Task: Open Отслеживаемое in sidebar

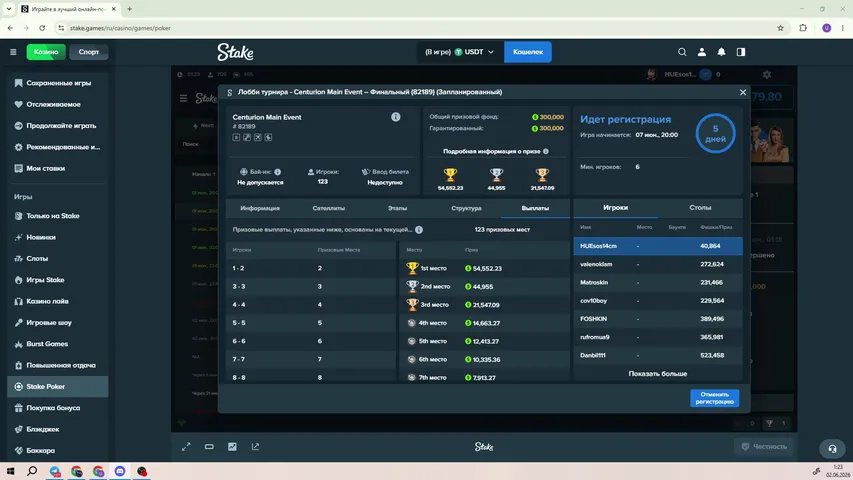Action: (x=58, y=104)
